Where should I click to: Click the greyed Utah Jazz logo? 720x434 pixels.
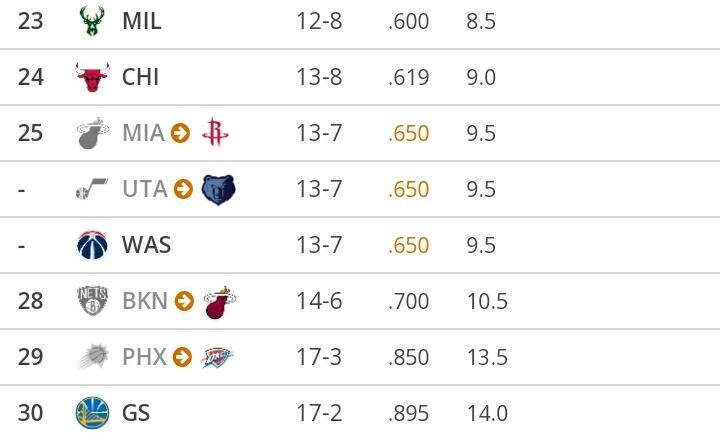click(91, 189)
